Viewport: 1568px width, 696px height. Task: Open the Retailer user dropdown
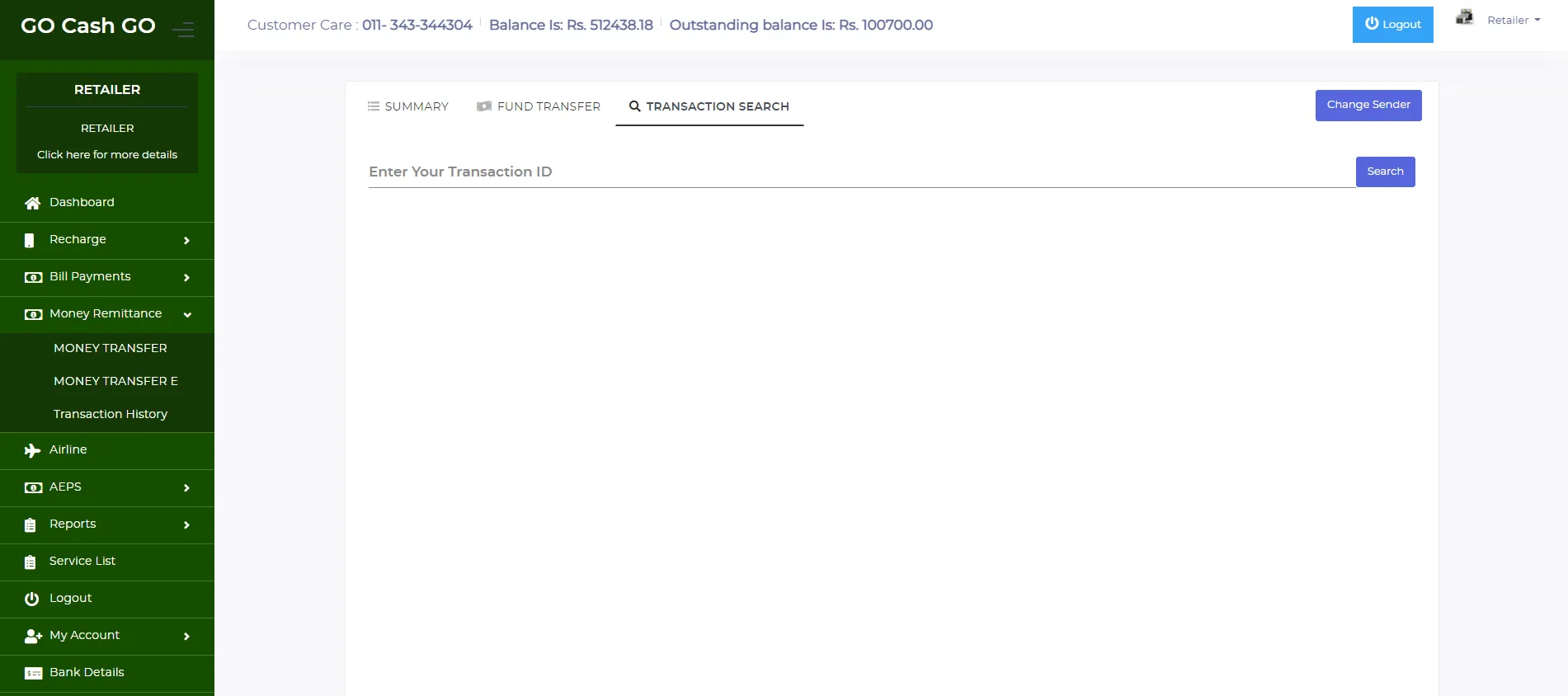point(1514,21)
